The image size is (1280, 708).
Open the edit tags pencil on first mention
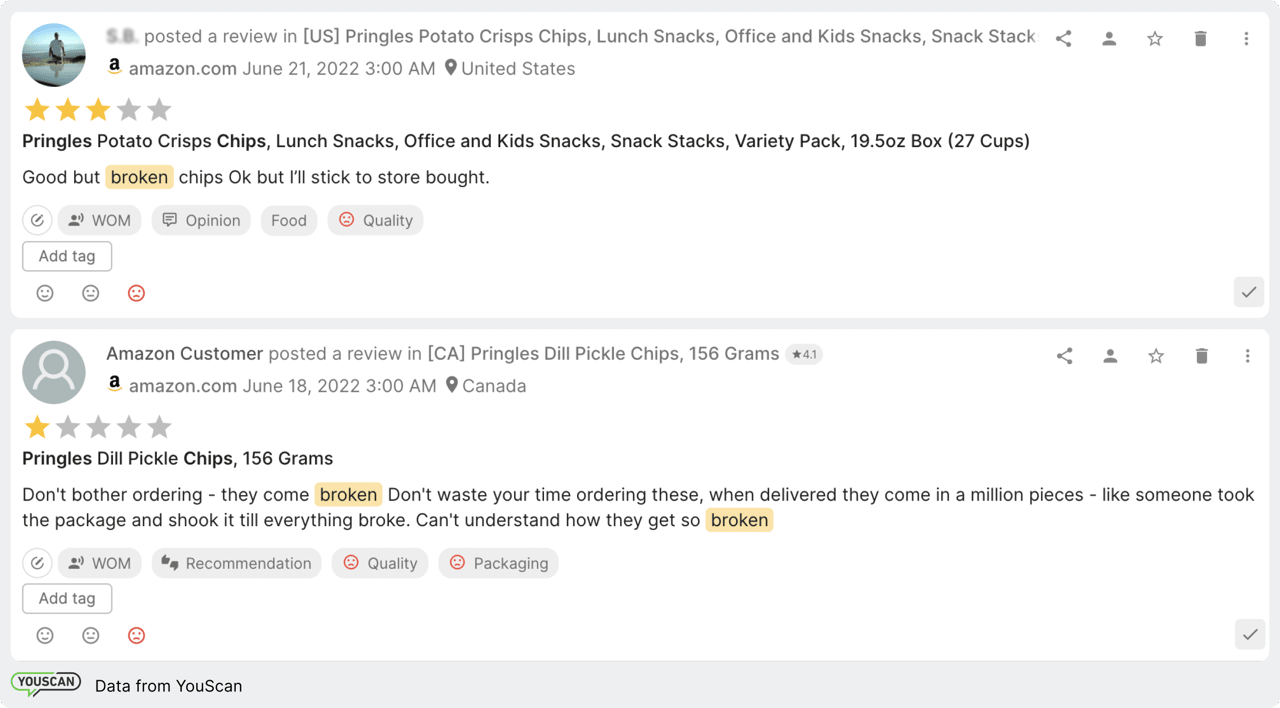point(37,220)
